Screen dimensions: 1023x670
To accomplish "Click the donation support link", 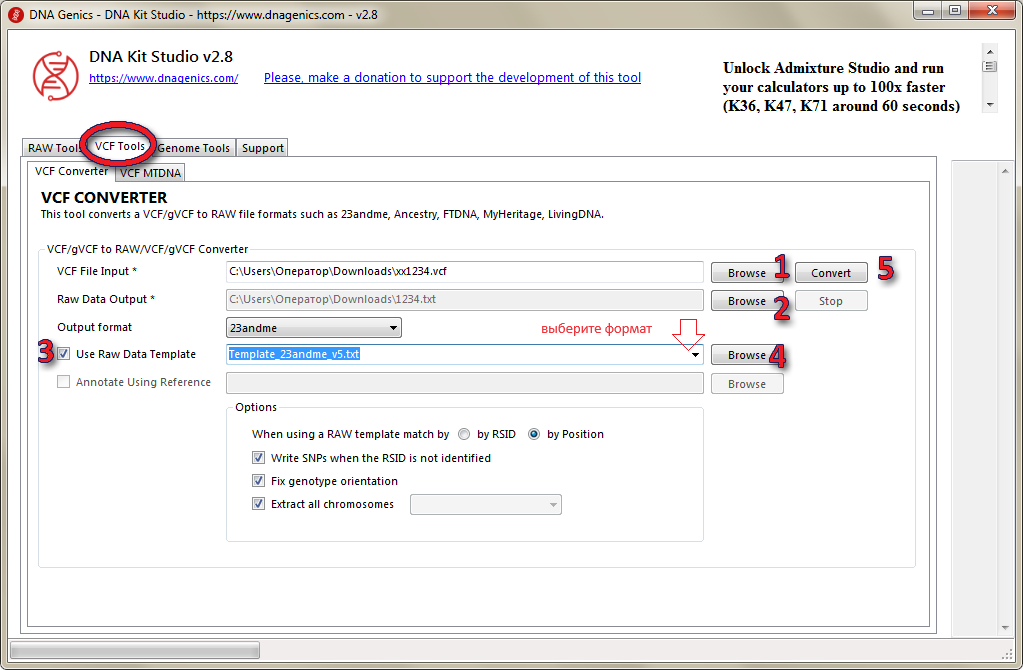I will 452,78.
